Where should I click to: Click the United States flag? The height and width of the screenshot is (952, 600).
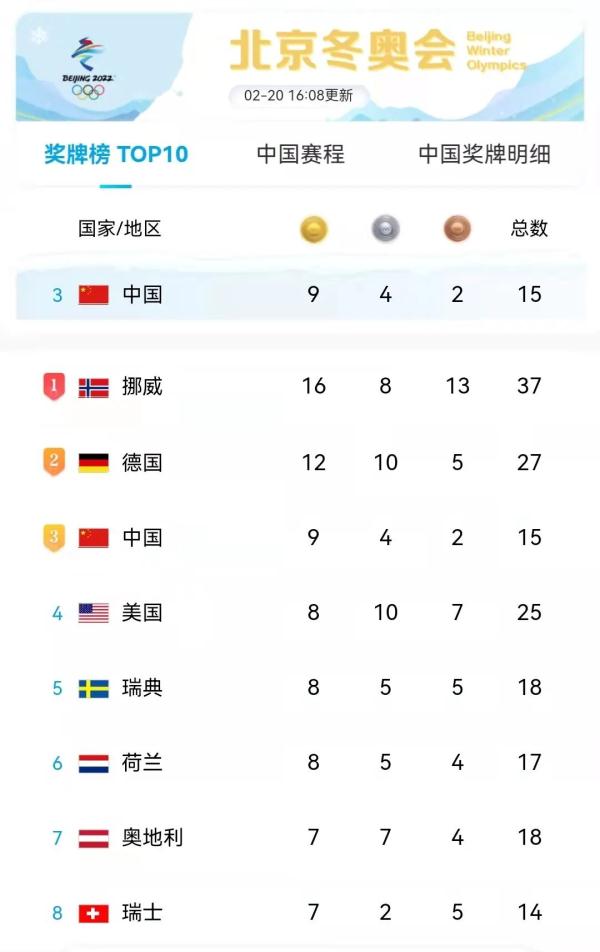(x=91, y=612)
